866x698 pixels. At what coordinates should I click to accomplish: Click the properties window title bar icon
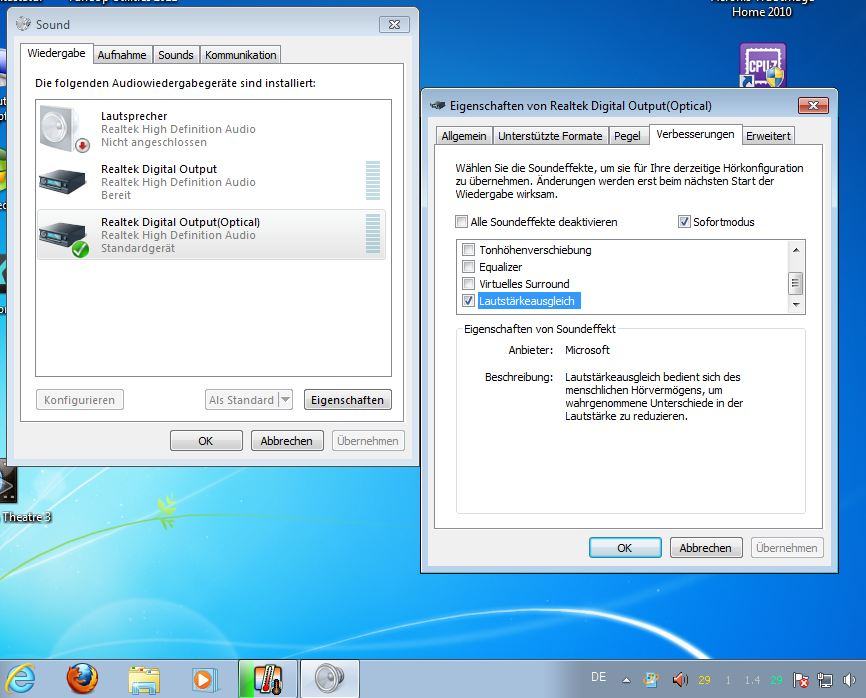[437, 105]
